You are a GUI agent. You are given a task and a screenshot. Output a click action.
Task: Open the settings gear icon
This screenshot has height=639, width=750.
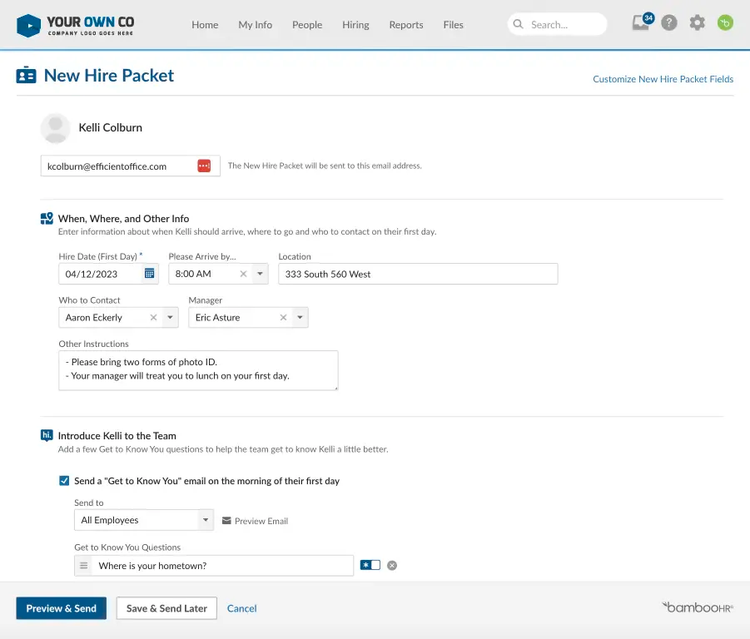click(697, 22)
